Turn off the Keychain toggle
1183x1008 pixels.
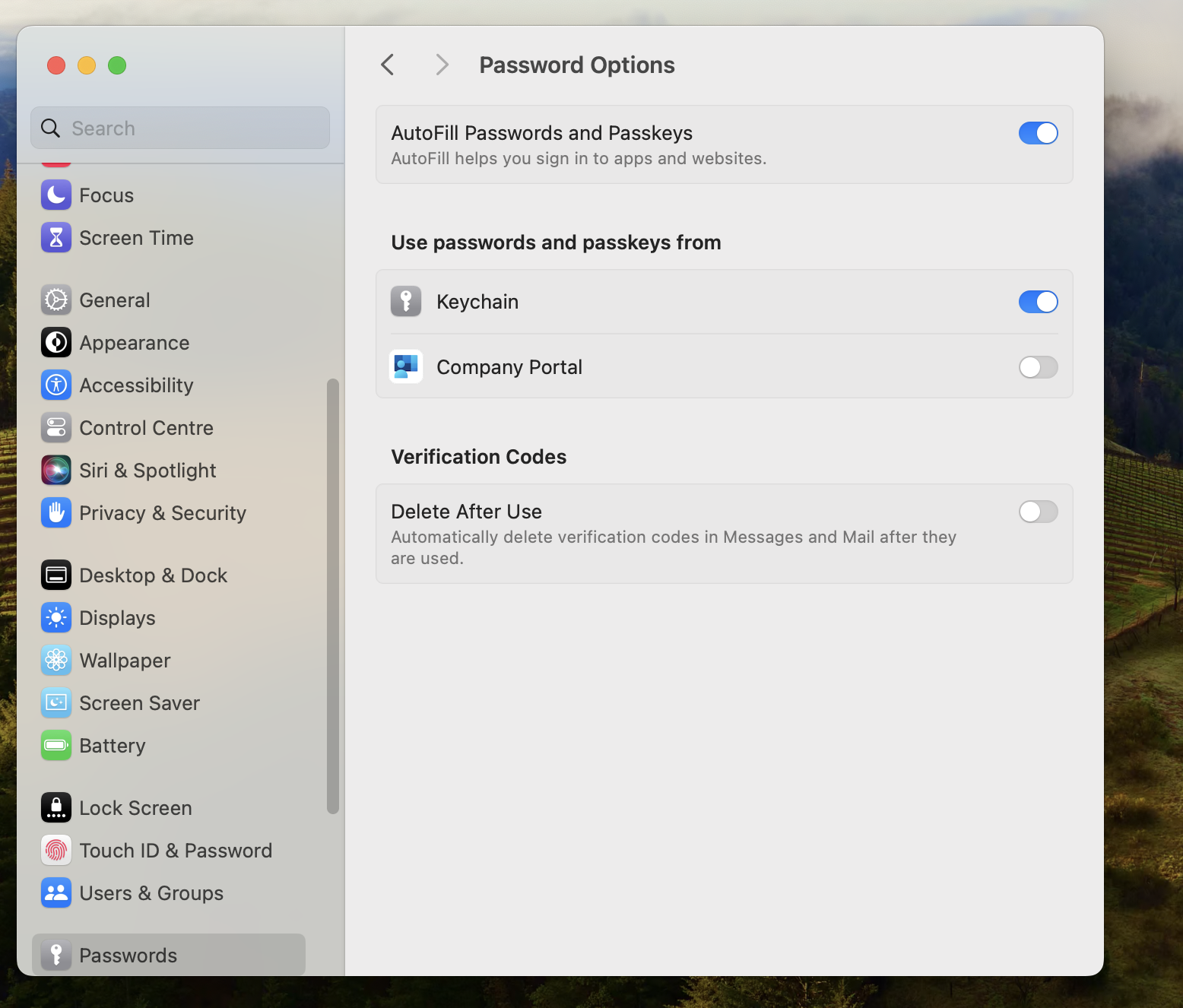(x=1038, y=302)
